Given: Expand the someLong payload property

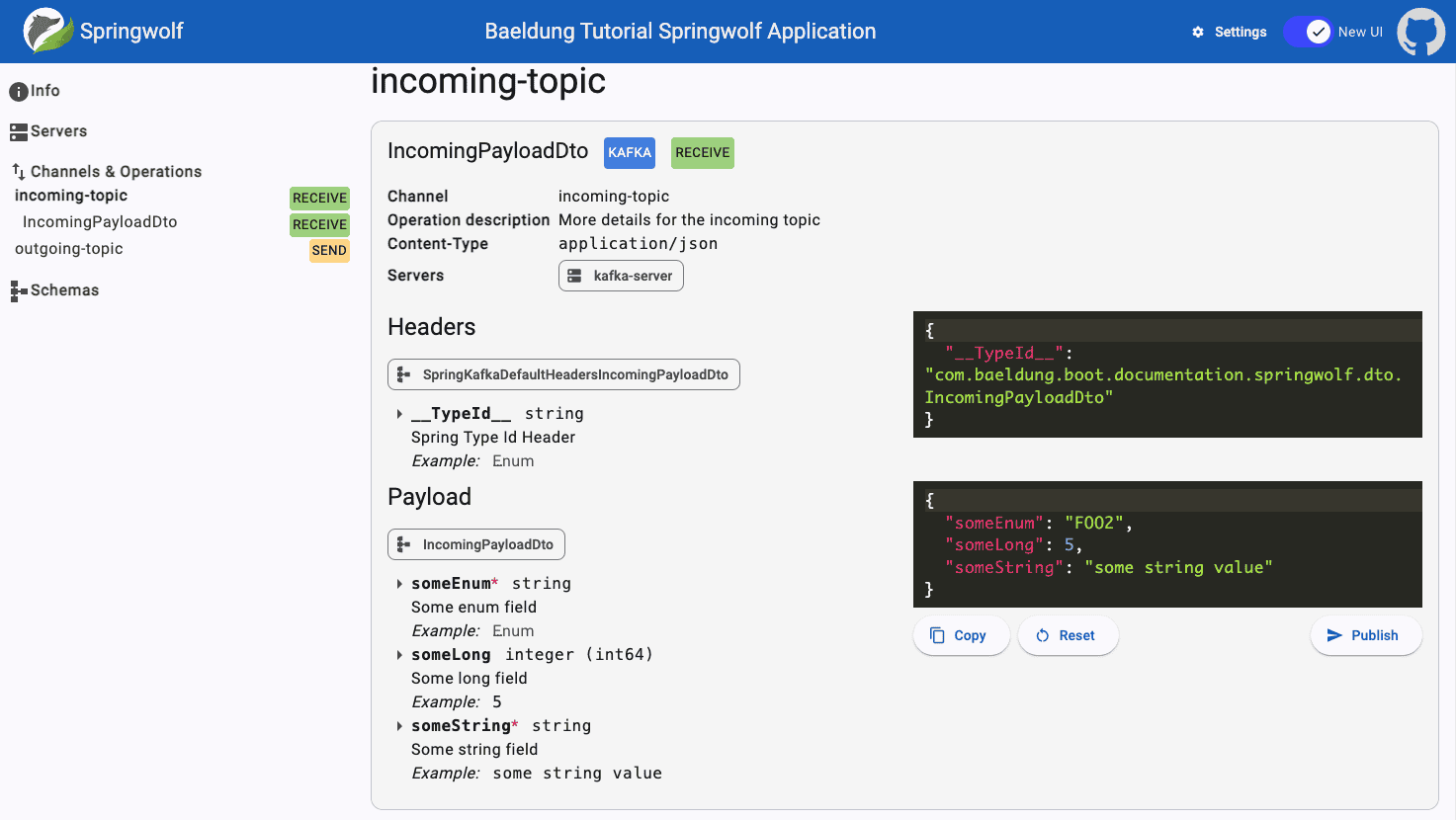Looking at the screenshot, I should [x=399, y=655].
